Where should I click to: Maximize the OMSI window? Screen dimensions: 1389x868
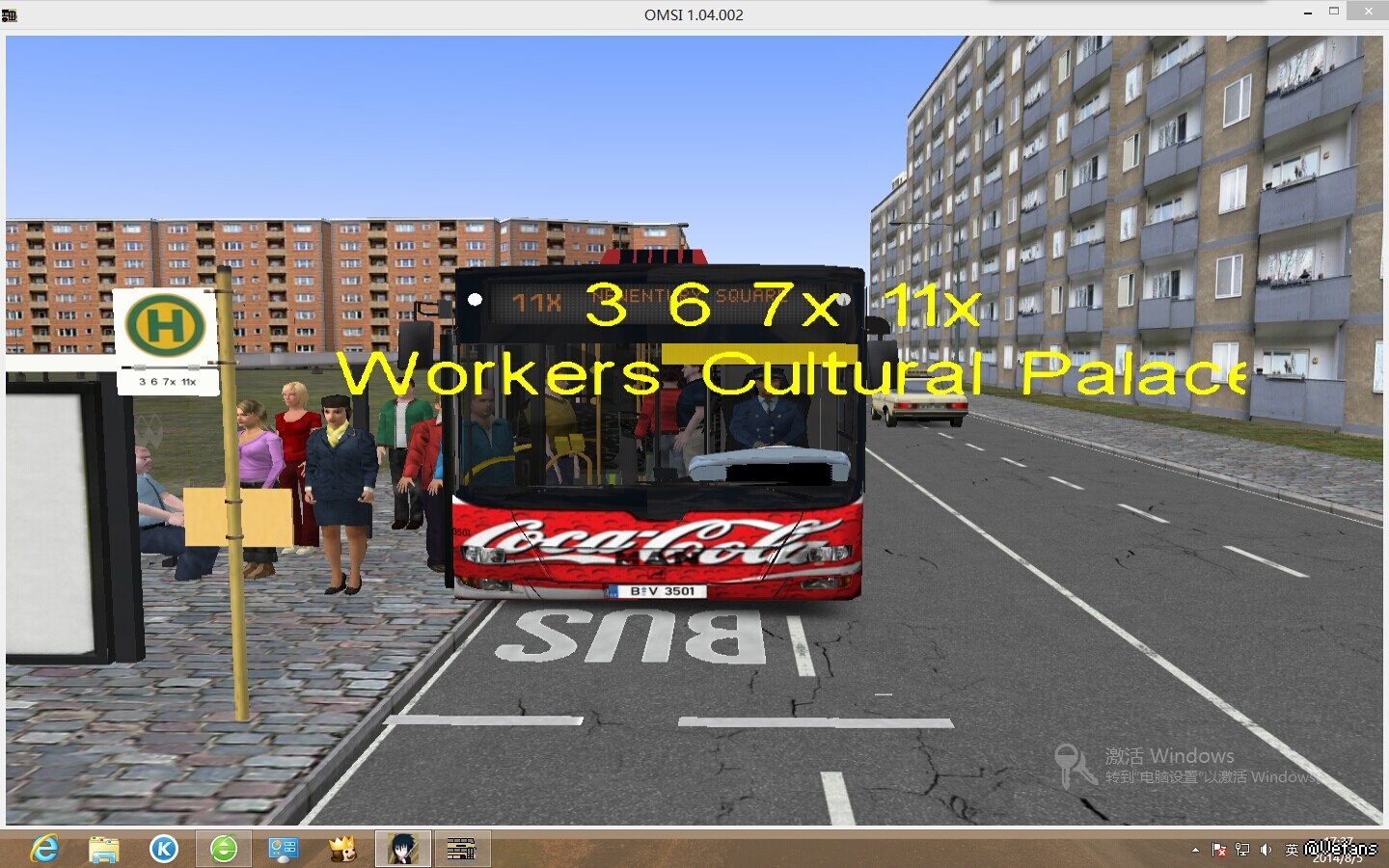tap(1334, 12)
